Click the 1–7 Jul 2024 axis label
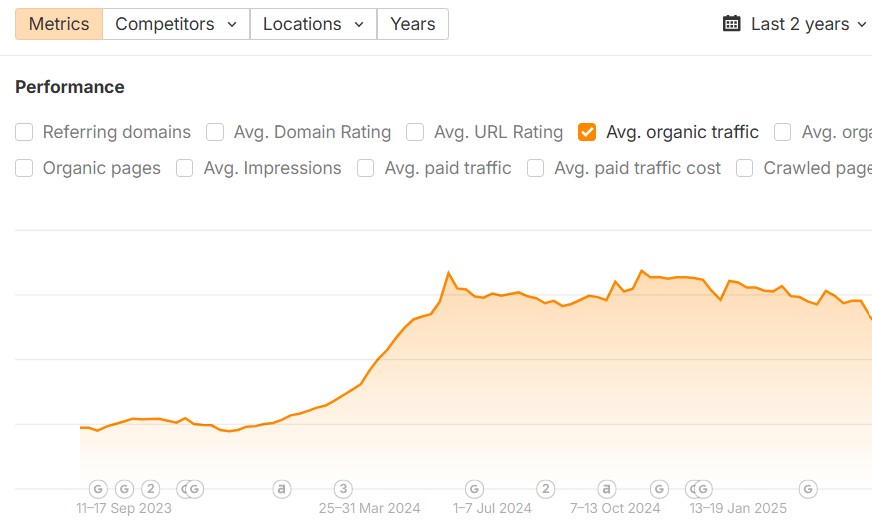 (492, 508)
